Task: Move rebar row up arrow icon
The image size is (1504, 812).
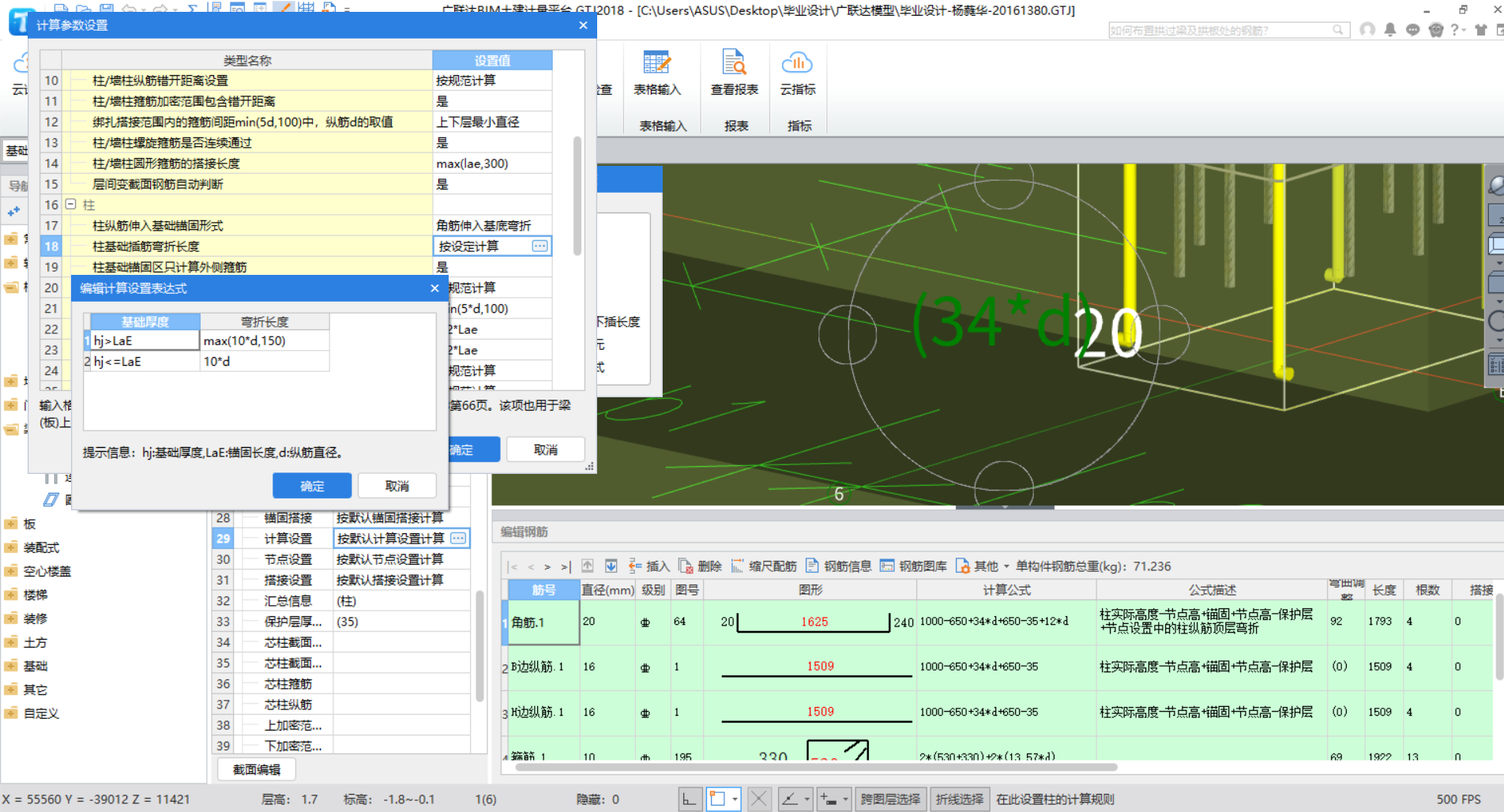Action: pos(588,566)
